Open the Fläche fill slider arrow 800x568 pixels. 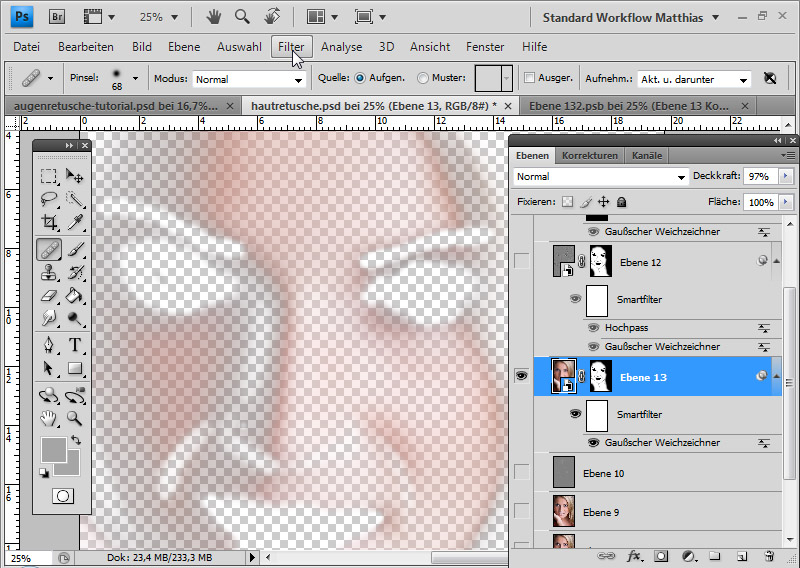(785, 202)
